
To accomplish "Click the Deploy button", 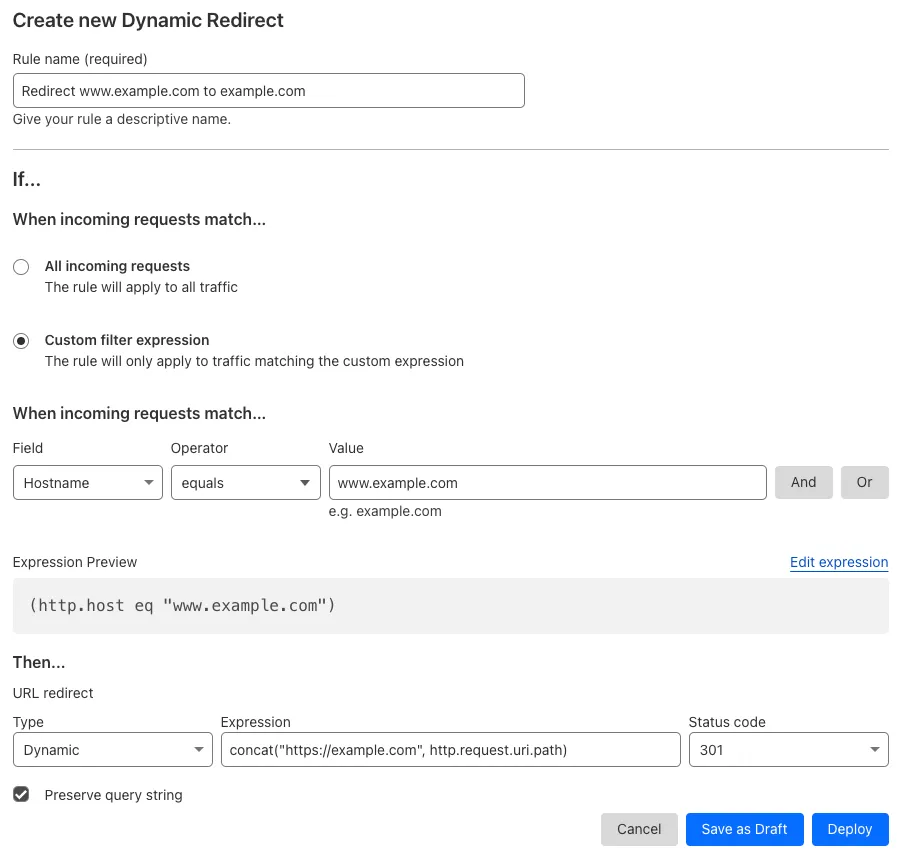I will pos(850,829).
